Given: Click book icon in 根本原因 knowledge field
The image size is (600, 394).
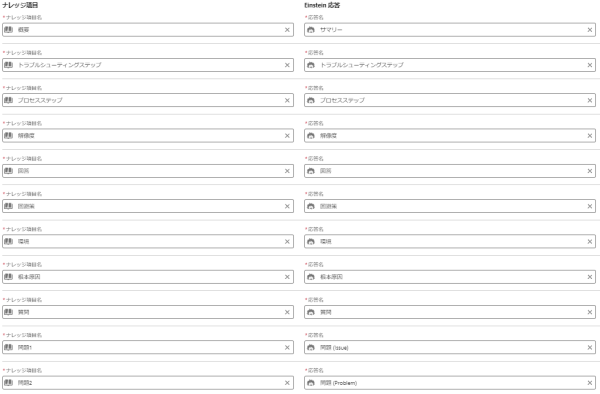Looking at the screenshot, I should pyautogui.click(x=8, y=277).
